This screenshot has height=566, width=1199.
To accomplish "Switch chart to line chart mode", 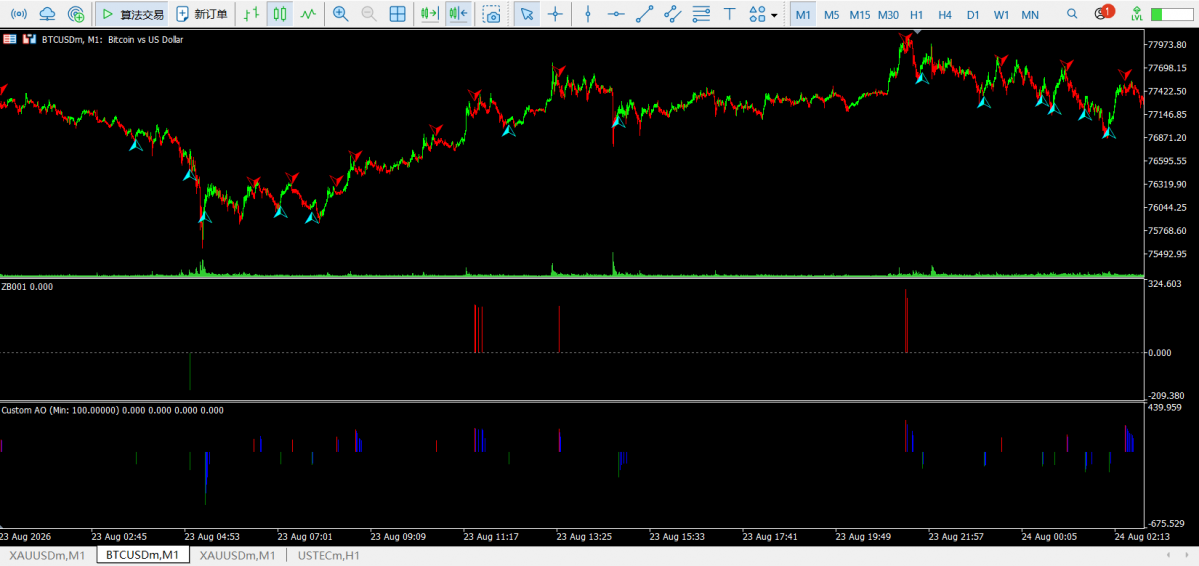I will 308,14.
